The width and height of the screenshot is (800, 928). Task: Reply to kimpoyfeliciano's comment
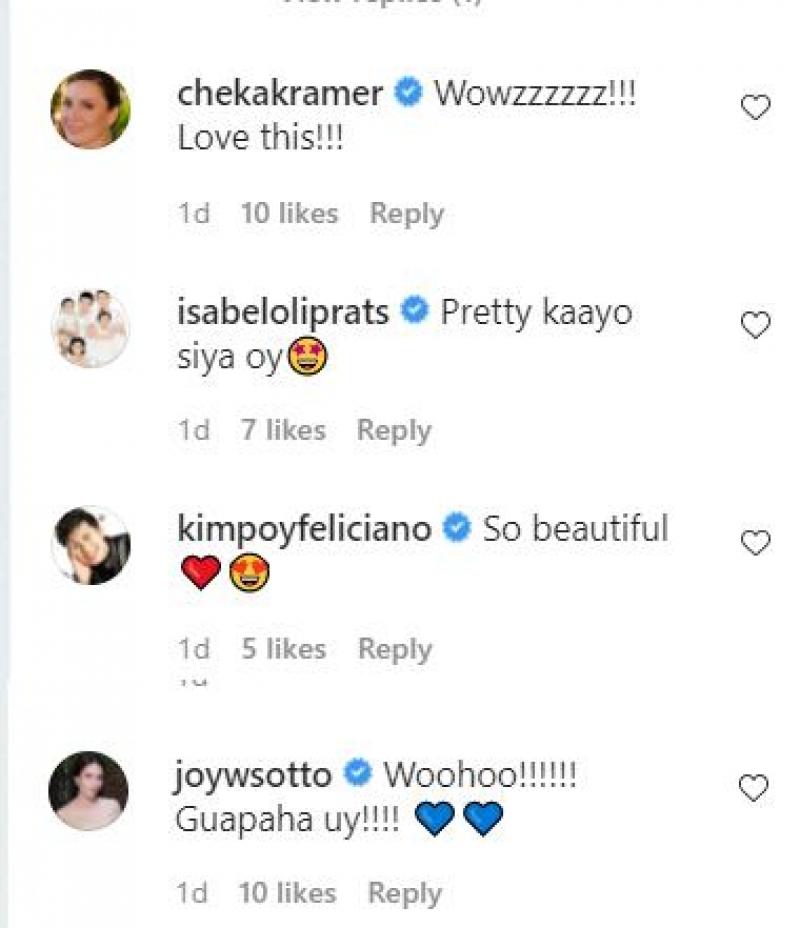395,649
